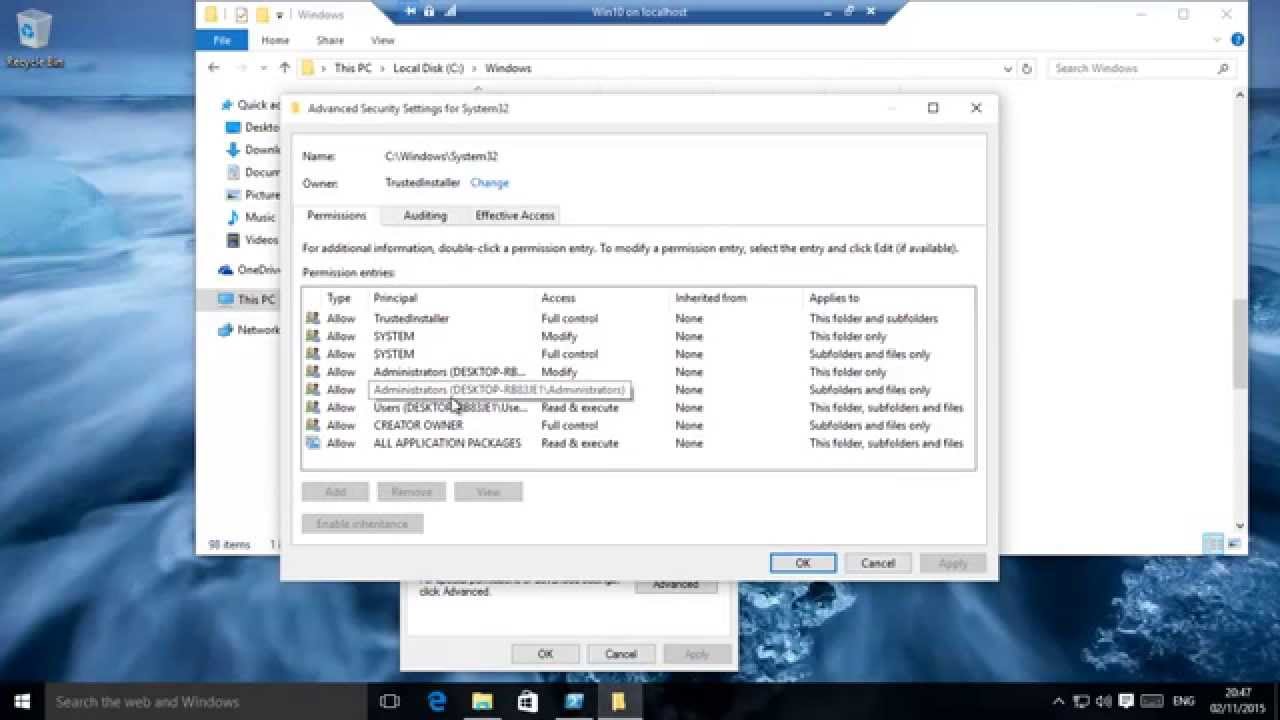Image resolution: width=1280 pixels, height=720 pixels.
Task: Click OK in the Properties dialog behind
Action: click(x=545, y=654)
